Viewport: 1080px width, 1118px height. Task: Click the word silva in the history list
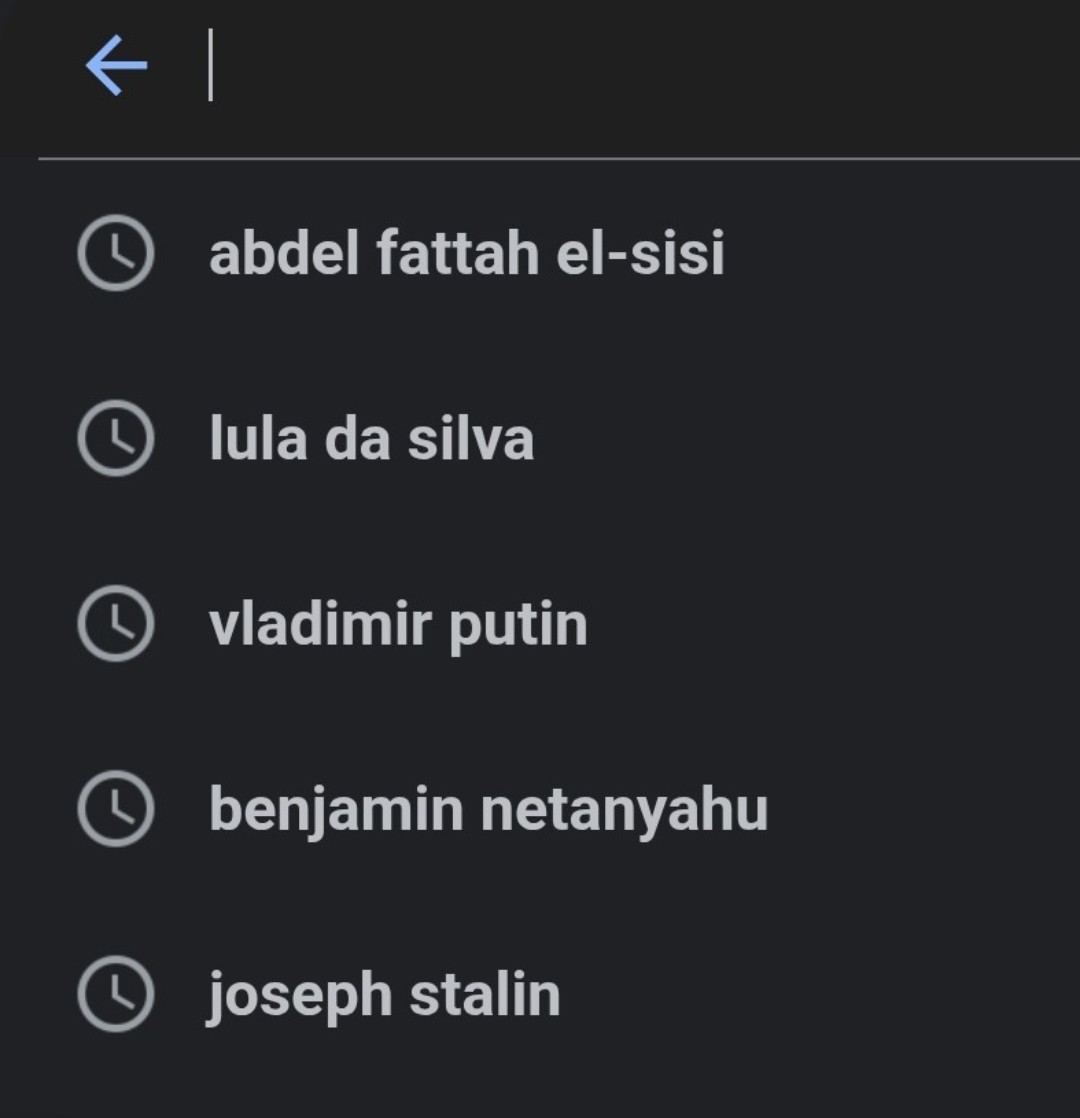(x=470, y=438)
